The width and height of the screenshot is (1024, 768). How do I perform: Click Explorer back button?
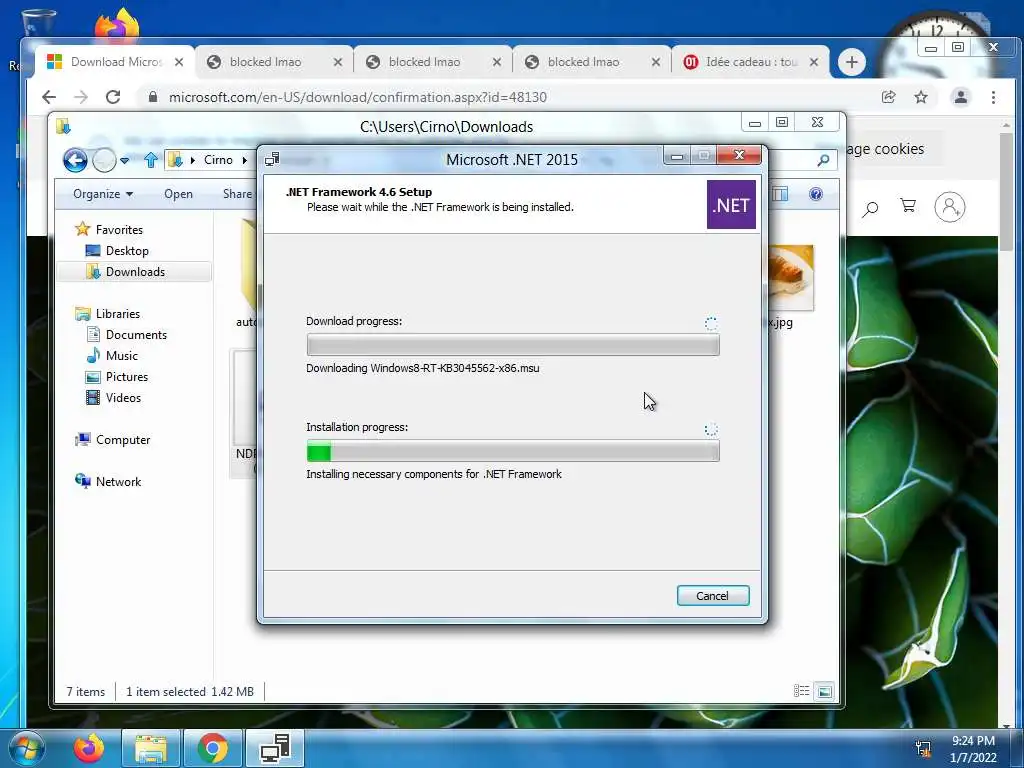click(x=75, y=160)
